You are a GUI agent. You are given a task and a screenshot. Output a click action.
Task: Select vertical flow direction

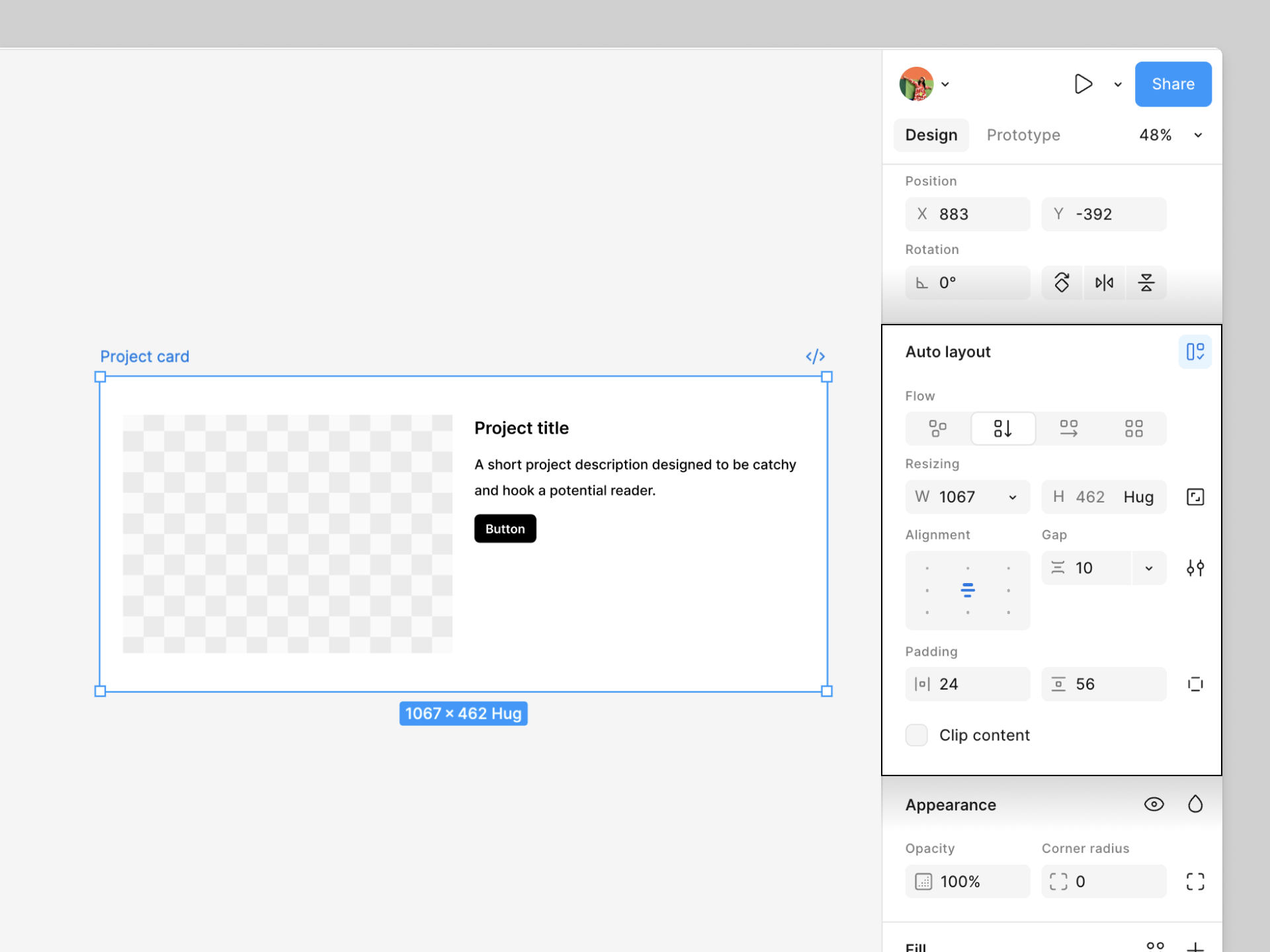(1003, 428)
